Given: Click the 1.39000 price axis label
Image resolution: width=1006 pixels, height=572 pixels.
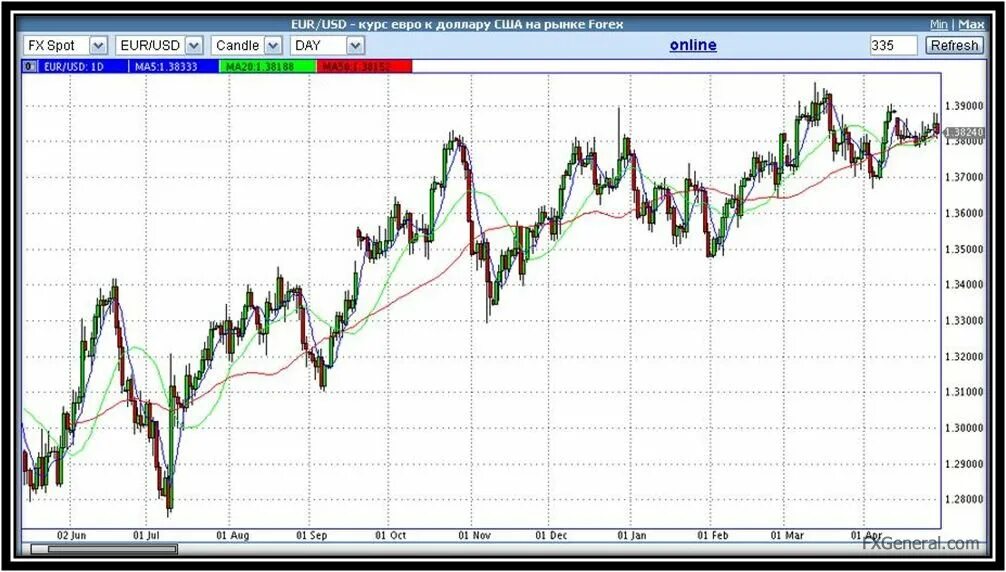Looking at the screenshot, I should click(x=964, y=106).
